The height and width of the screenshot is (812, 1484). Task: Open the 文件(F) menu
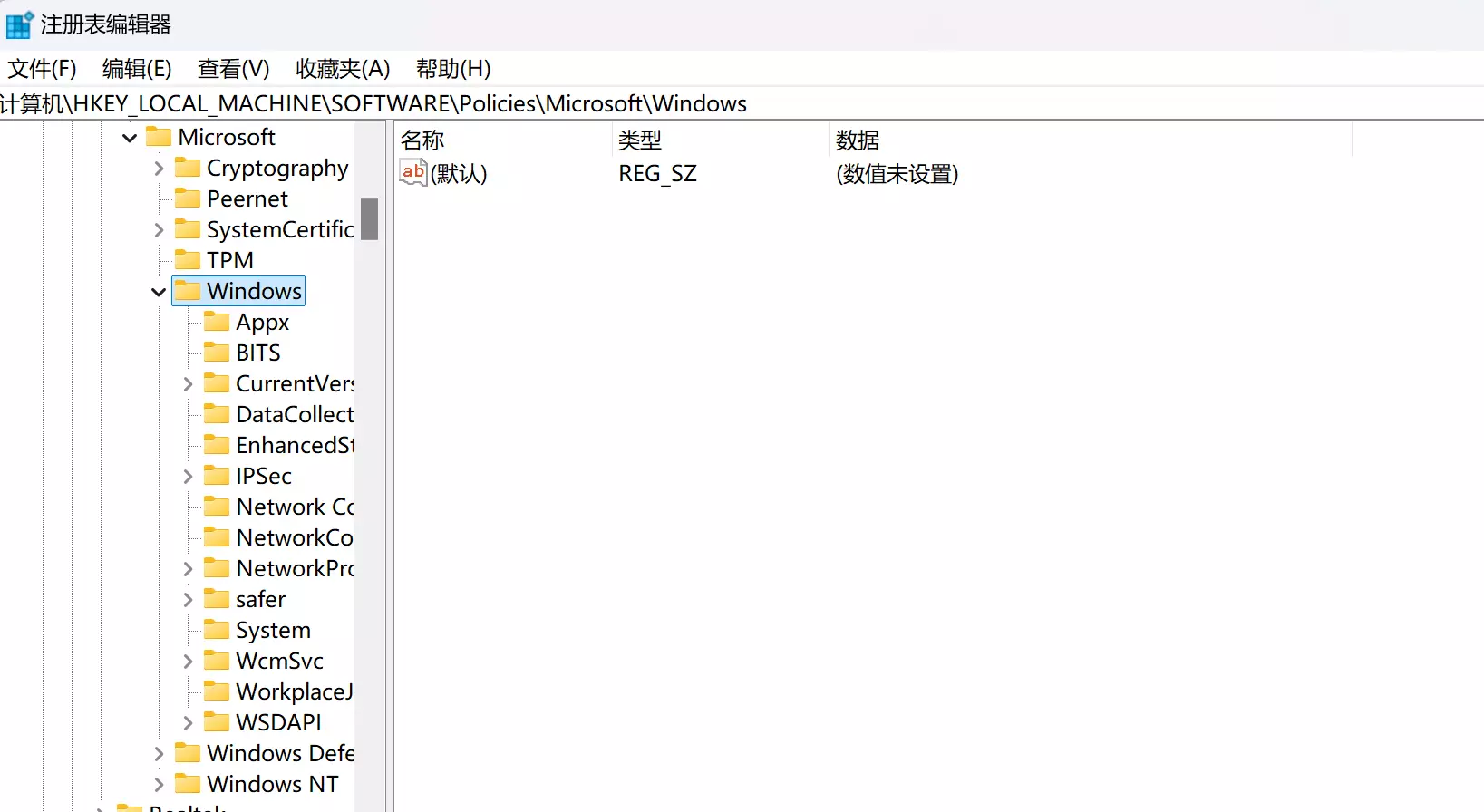coord(42,69)
